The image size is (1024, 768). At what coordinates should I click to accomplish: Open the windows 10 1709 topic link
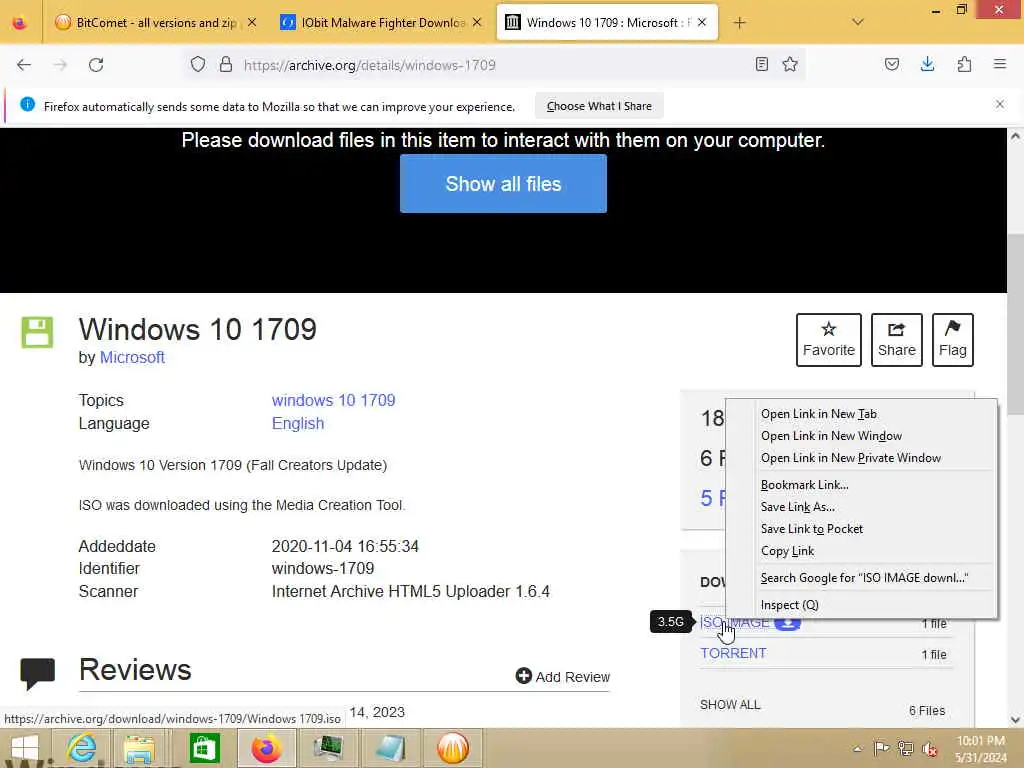pyautogui.click(x=333, y=400)
